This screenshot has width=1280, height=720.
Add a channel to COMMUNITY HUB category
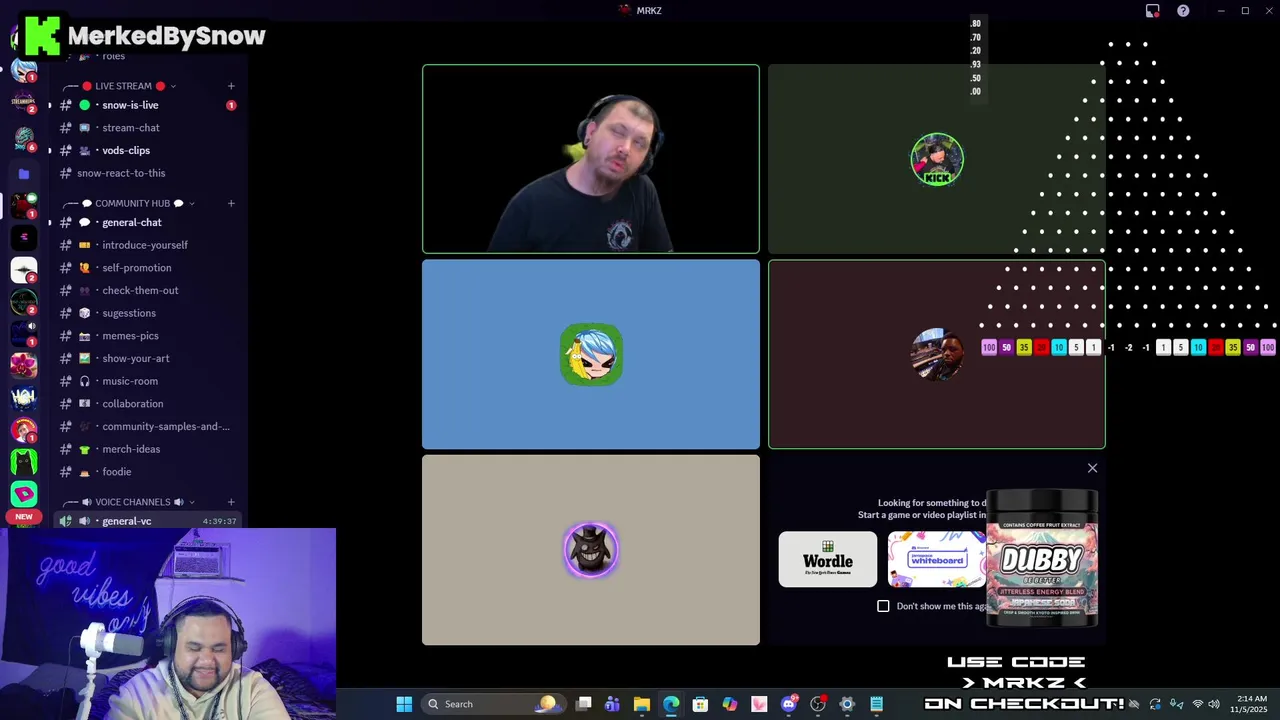coord(231,203)
